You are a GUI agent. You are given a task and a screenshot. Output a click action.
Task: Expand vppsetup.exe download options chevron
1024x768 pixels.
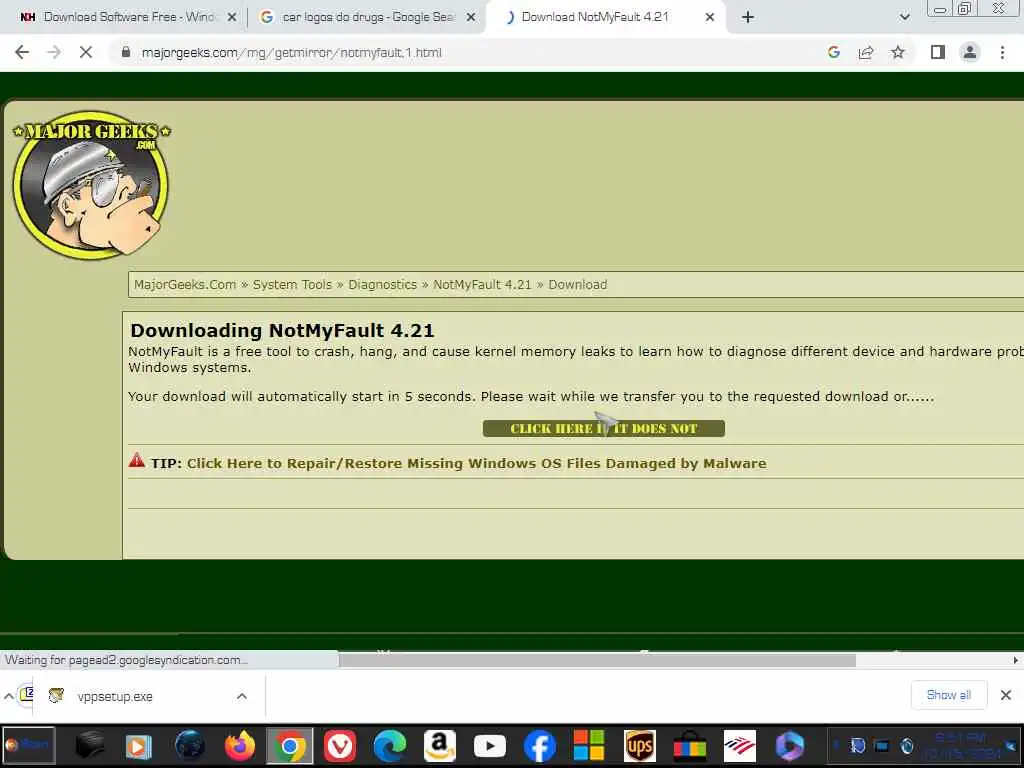coord(242,696)
